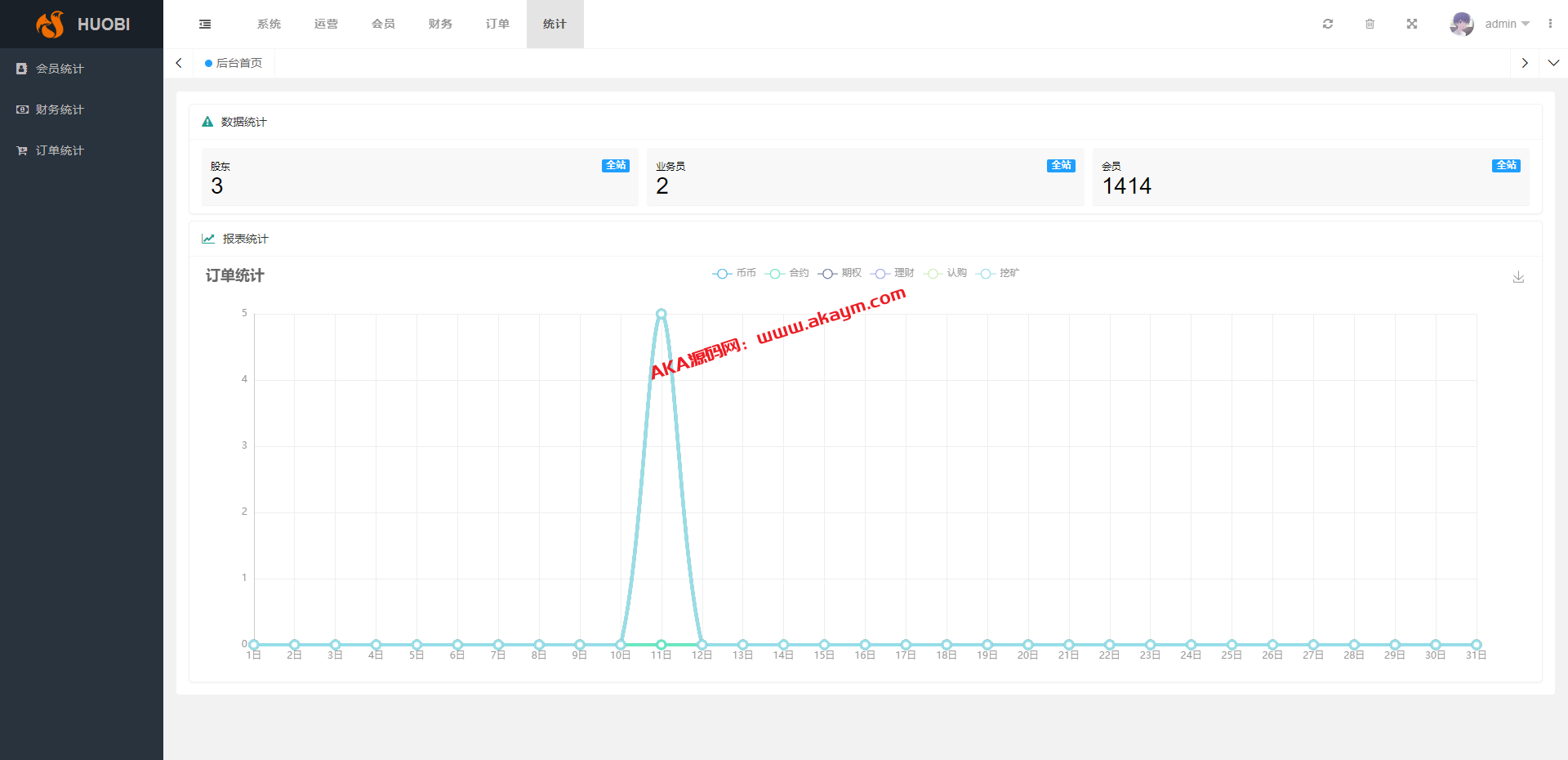
Task: Click the HUOBI logo
Action: coord(82,25)
